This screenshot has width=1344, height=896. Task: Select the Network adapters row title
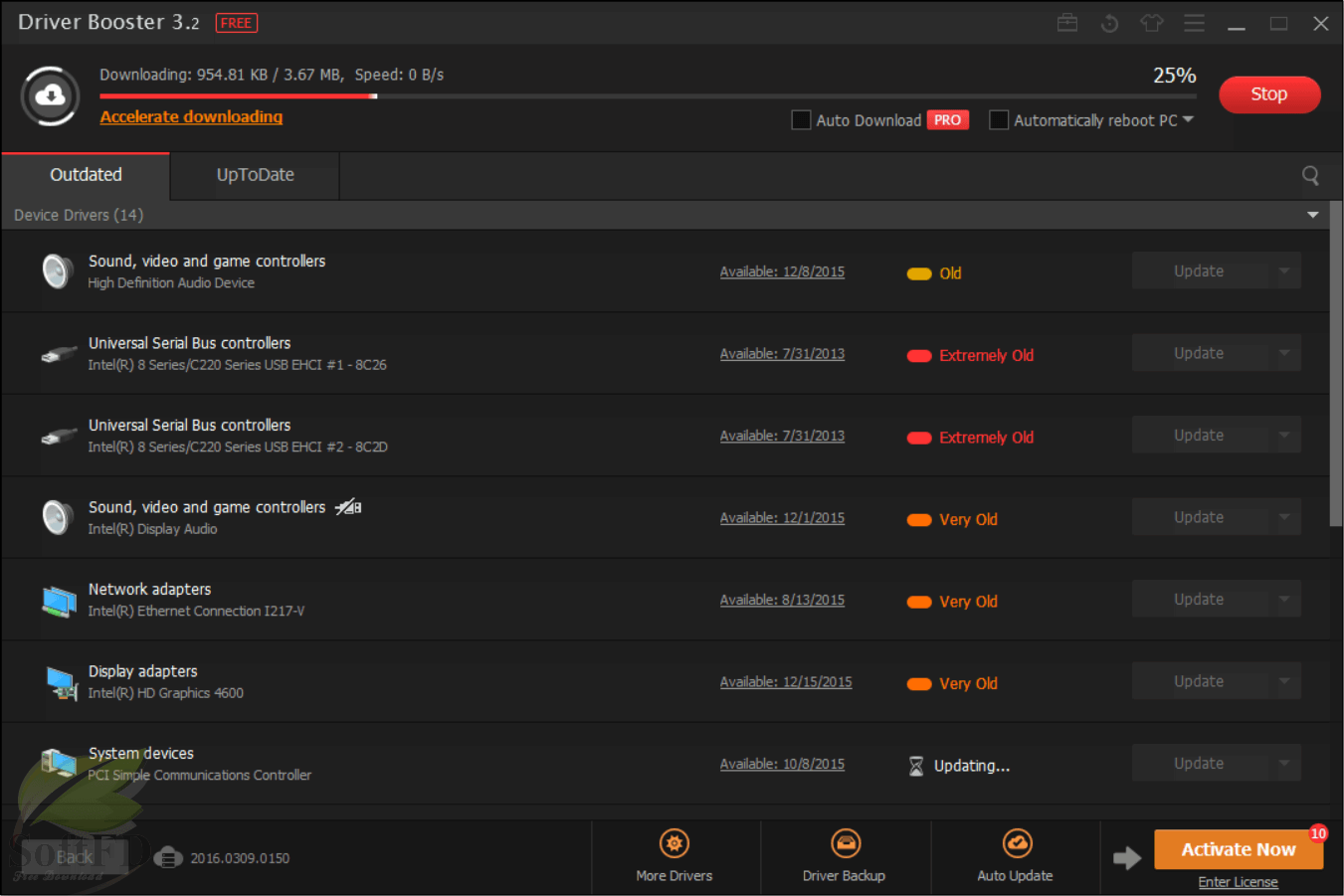149,590
